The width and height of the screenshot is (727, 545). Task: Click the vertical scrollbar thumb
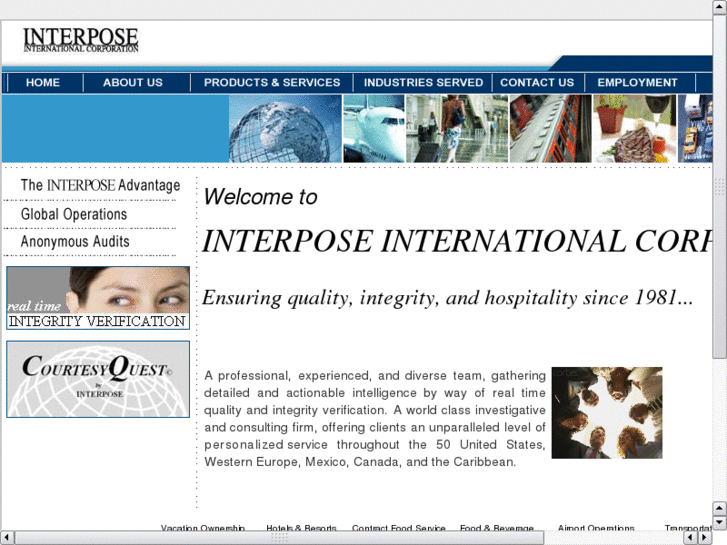720,186
